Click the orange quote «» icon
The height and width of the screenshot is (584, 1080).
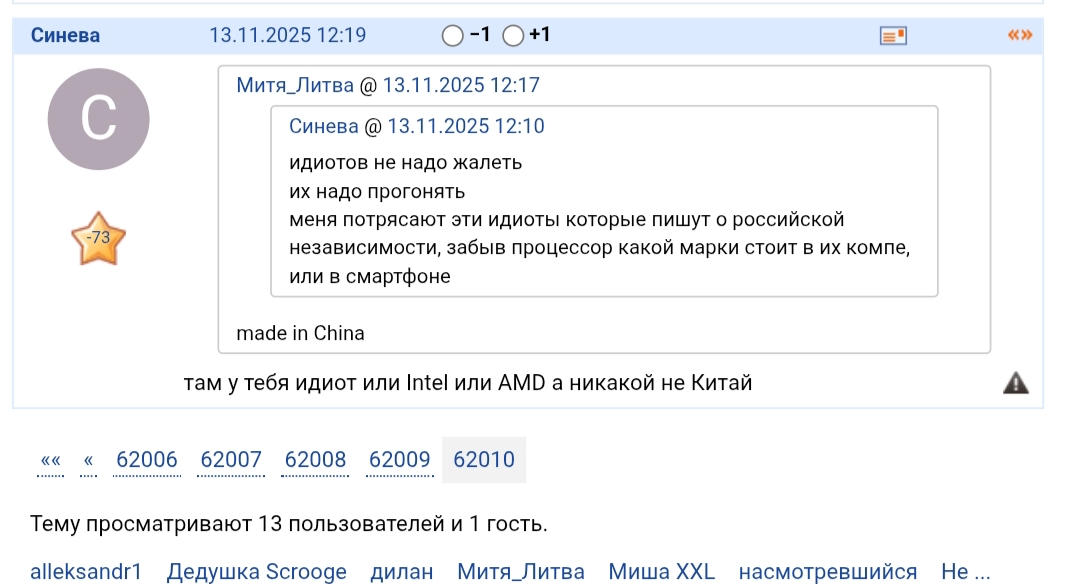click(x=1019, y=34)
